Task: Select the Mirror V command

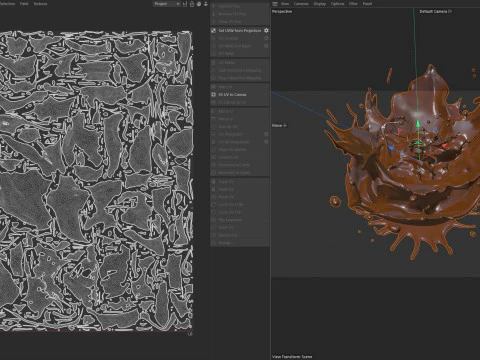Action: 240,119
